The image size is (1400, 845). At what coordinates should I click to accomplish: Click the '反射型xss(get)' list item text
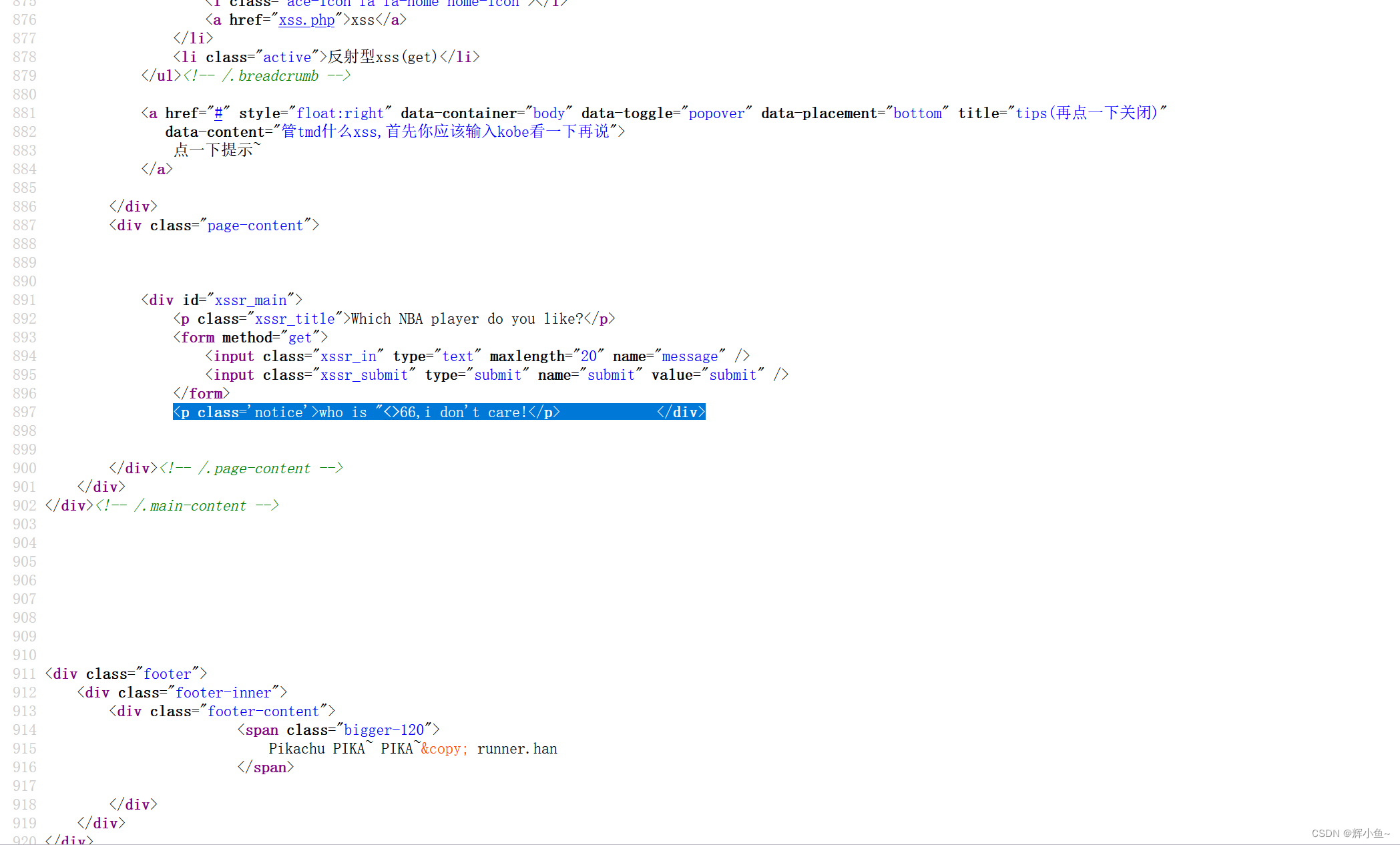[383, 57]
